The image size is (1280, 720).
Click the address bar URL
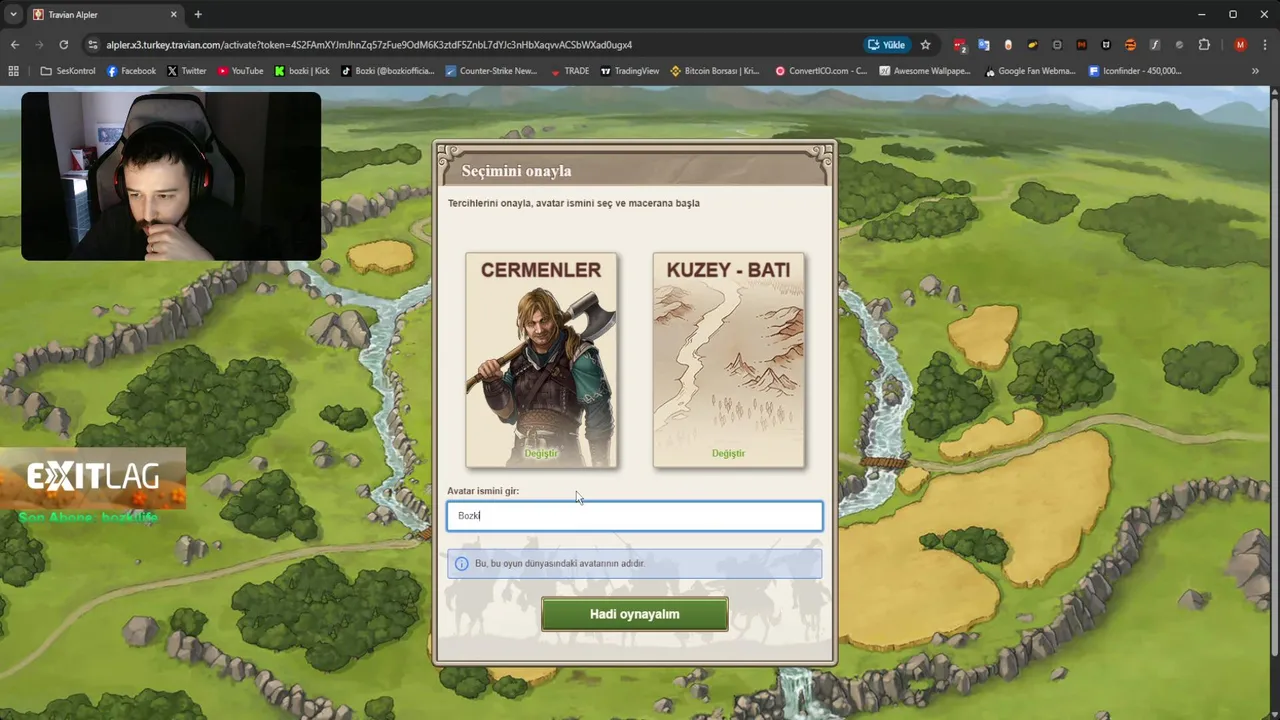[x=369, y=45]
